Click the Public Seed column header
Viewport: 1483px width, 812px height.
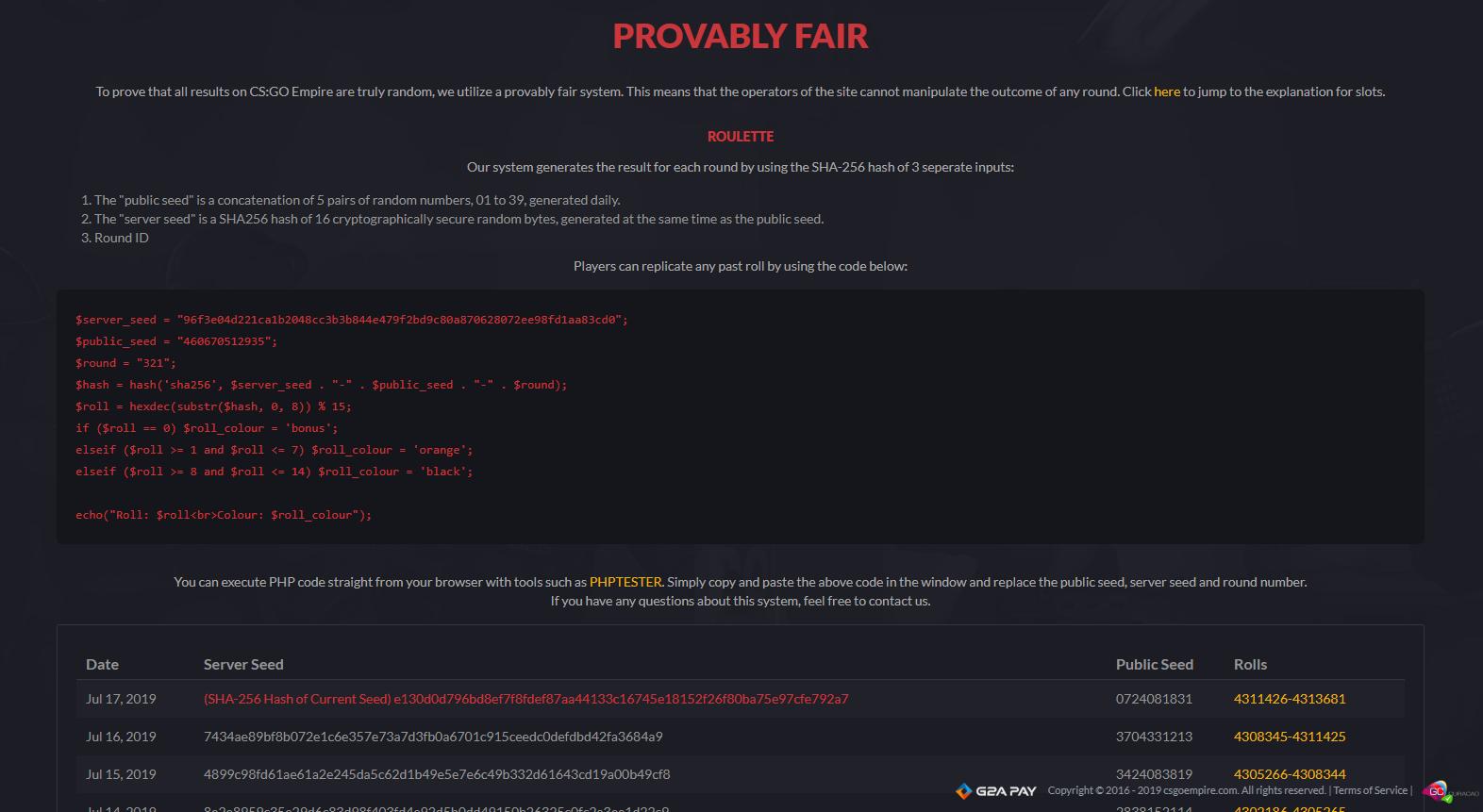tap(1155, 665)
